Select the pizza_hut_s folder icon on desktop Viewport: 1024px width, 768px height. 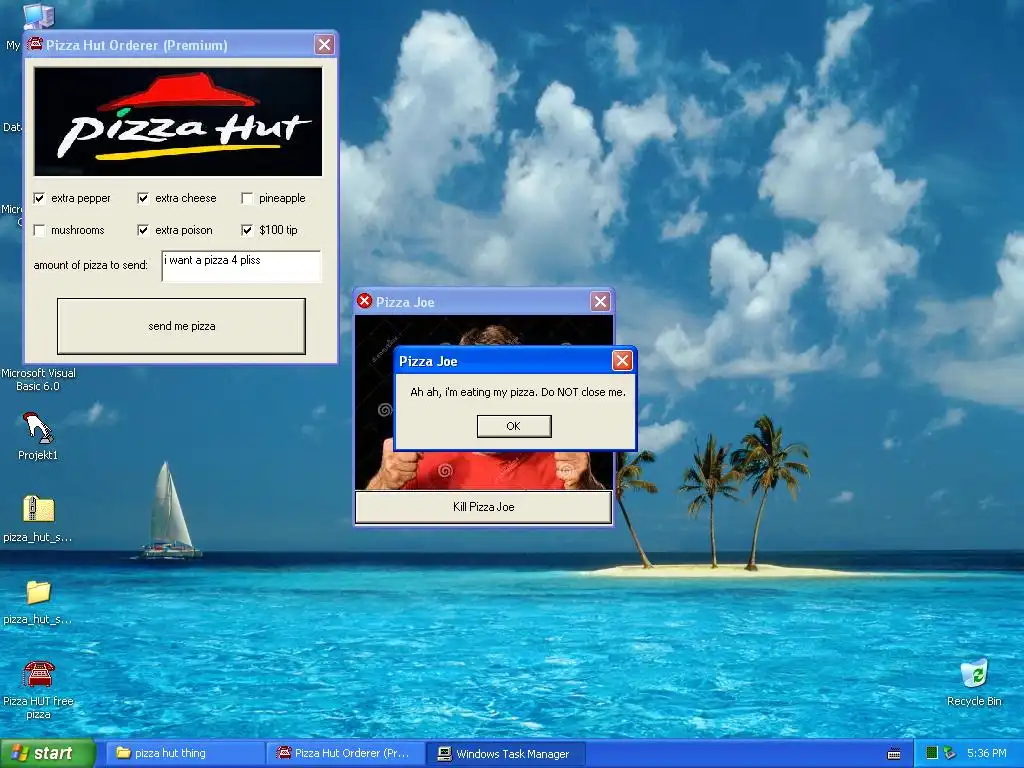[38, 601]
